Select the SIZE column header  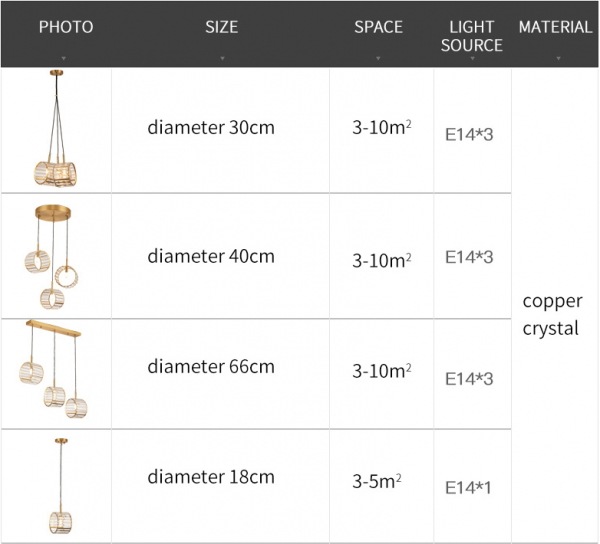[x=221, y=27]
